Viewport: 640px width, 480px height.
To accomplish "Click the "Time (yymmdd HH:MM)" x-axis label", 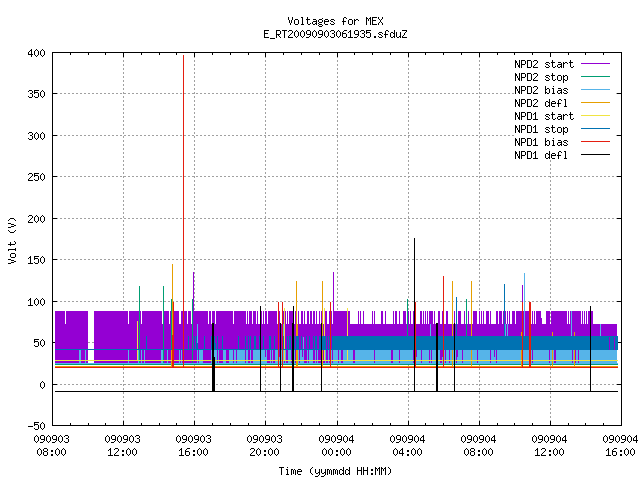I will tap(335, 471).
